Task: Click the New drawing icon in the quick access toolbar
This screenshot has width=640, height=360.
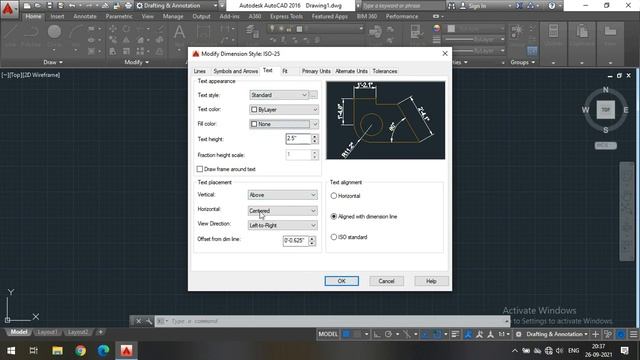Action: [27, 6]
